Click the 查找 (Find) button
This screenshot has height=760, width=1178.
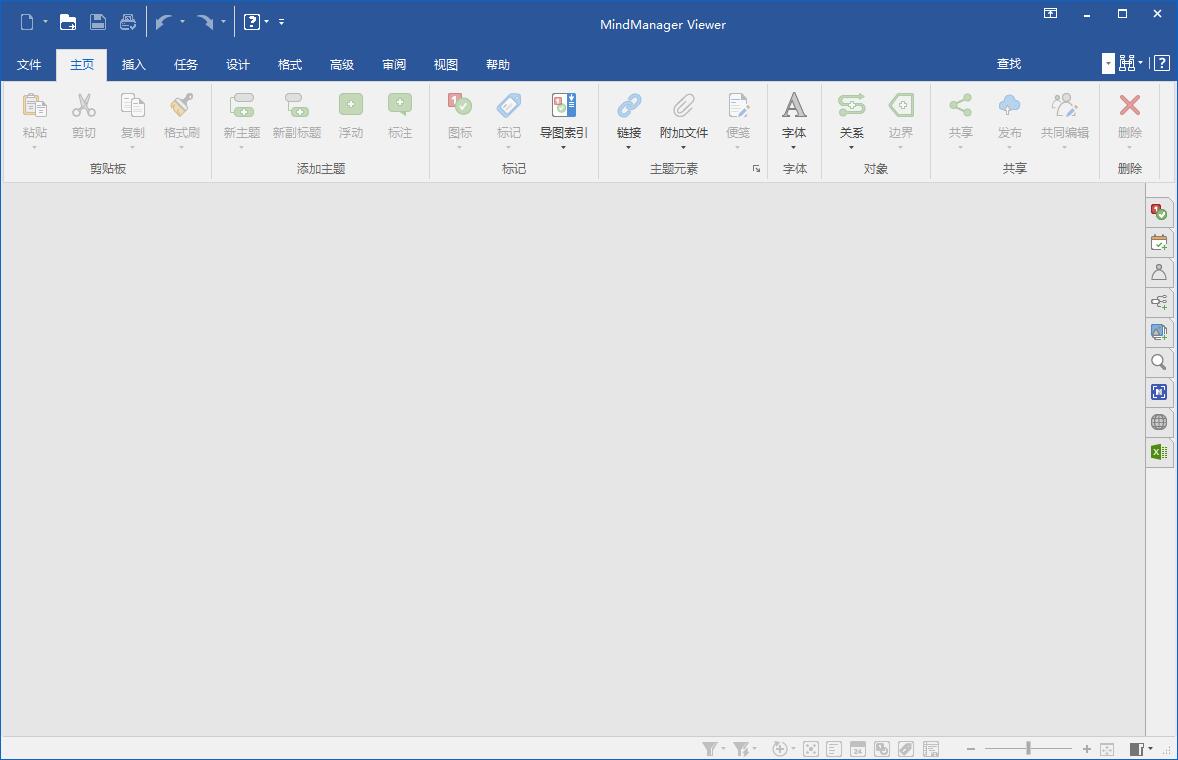[1008, 64]
